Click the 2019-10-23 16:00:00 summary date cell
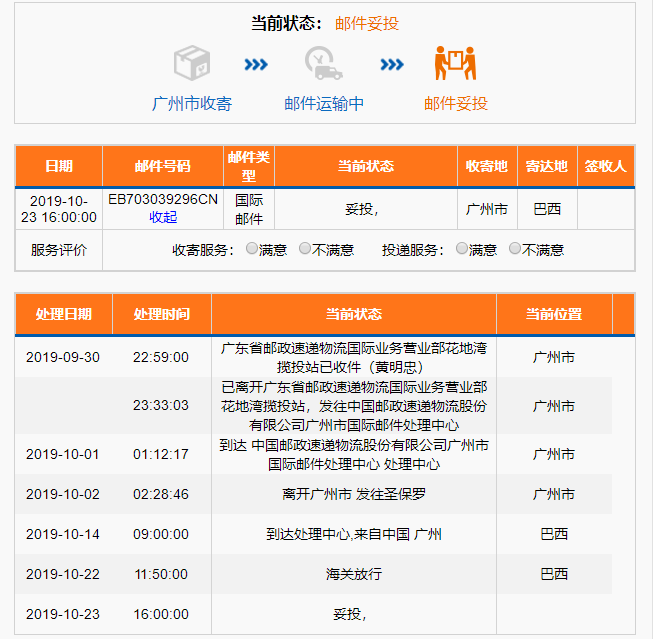 59,209
